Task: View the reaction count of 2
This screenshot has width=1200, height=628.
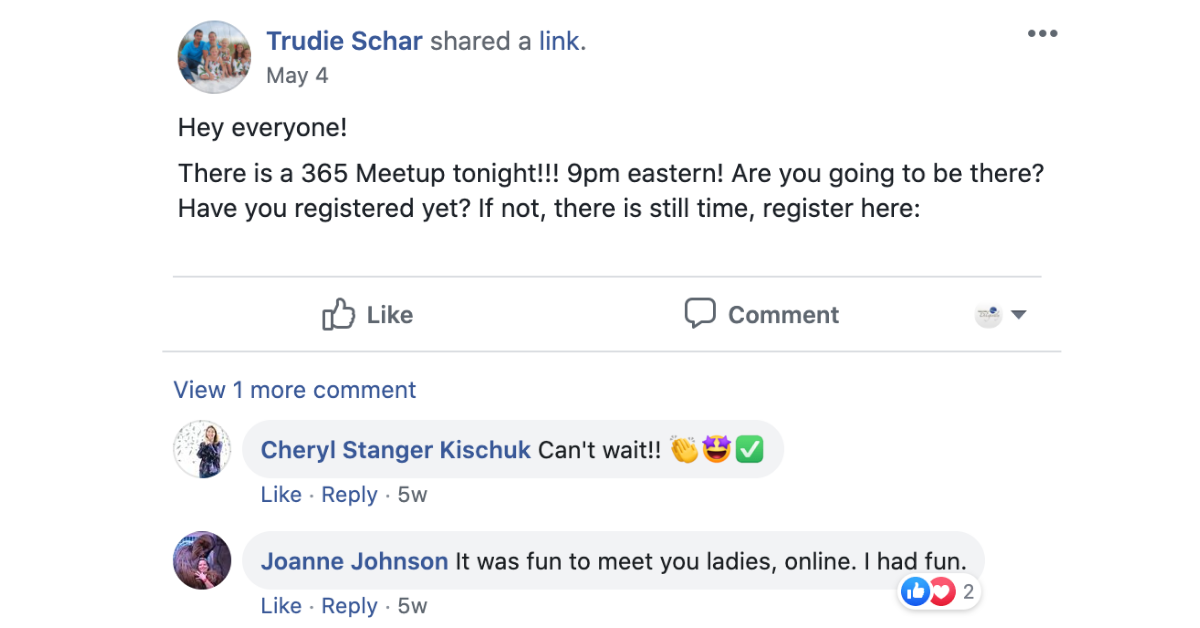Action: 968,592
